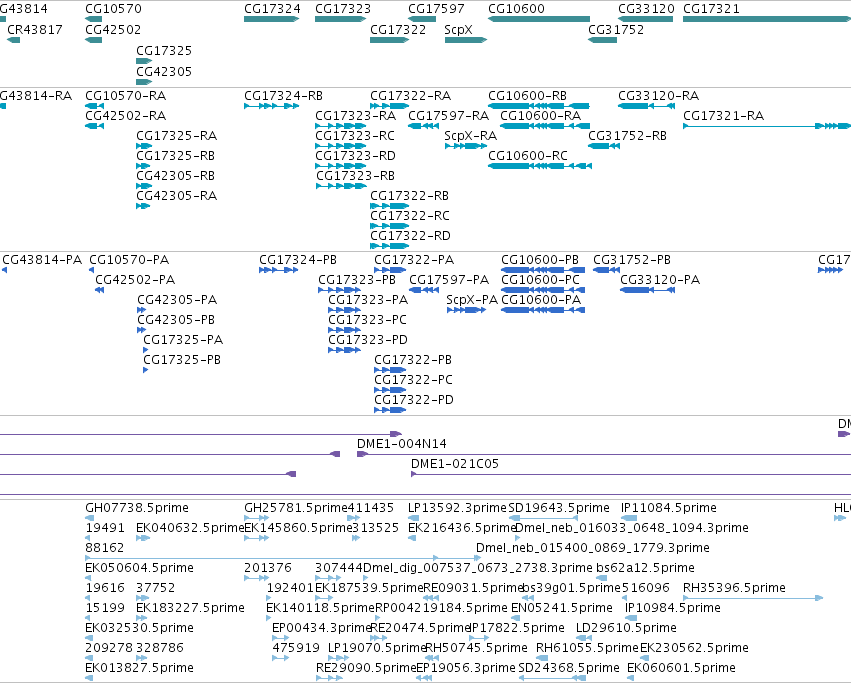Select the CG17321 gene feature
Image resolution: width=851 pixels, height=683 pixels.
click(x=767, y=19)
